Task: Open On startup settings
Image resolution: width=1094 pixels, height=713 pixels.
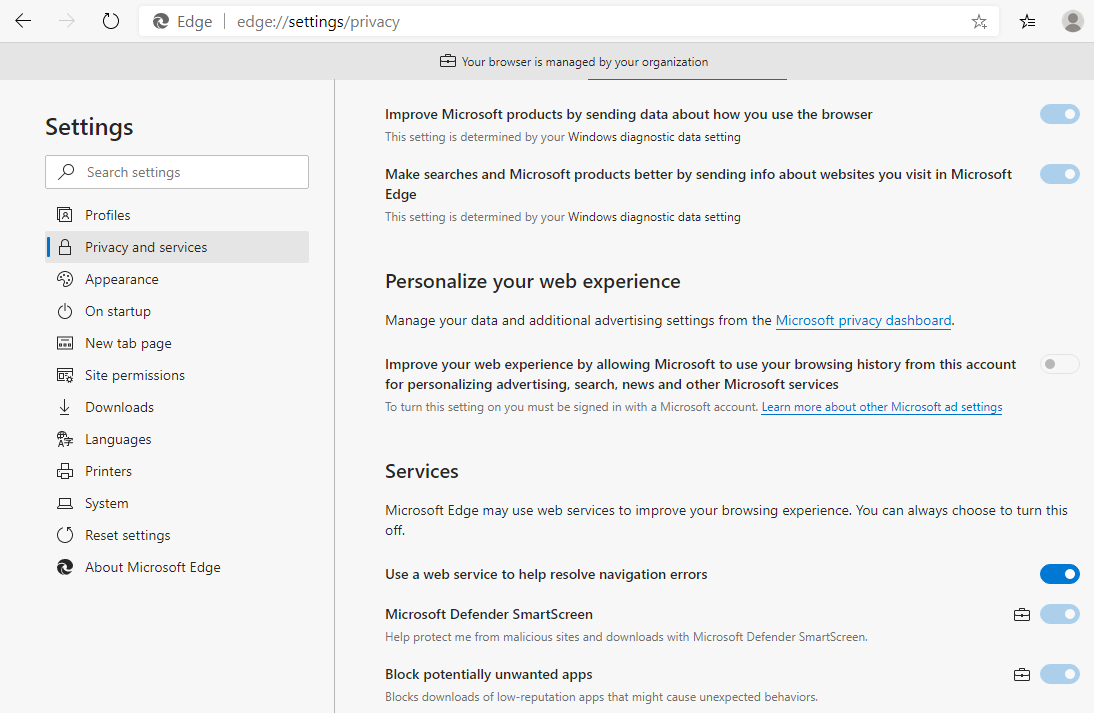Action: (x=177, y=311)
